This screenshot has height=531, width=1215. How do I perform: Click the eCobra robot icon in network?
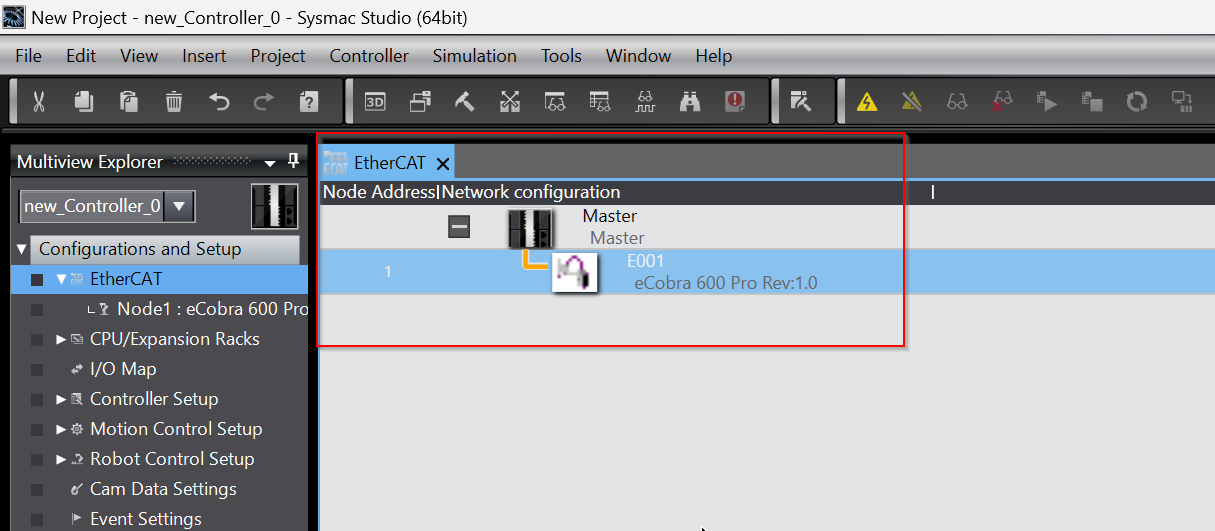click(x=575, y=272)
